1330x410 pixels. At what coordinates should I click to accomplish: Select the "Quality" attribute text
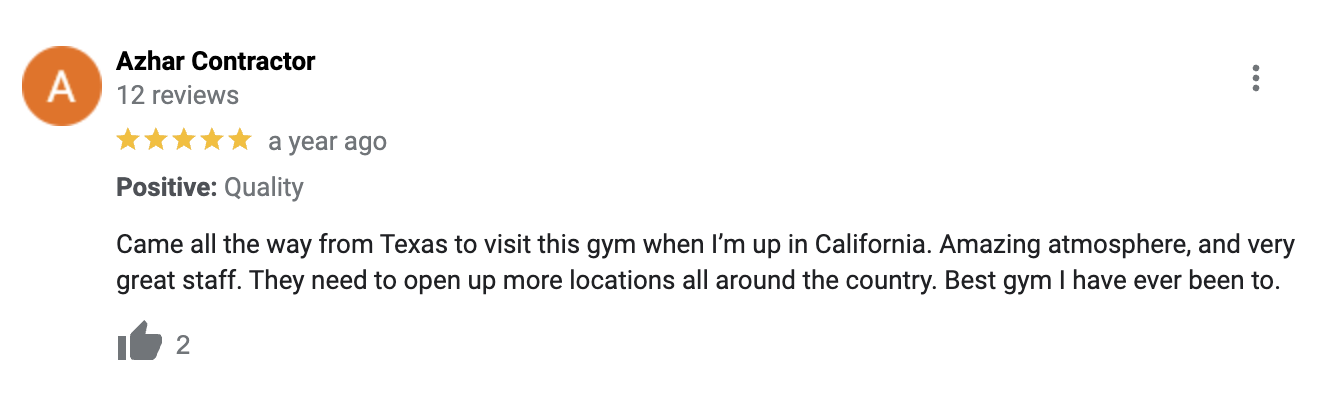(263, 187)
